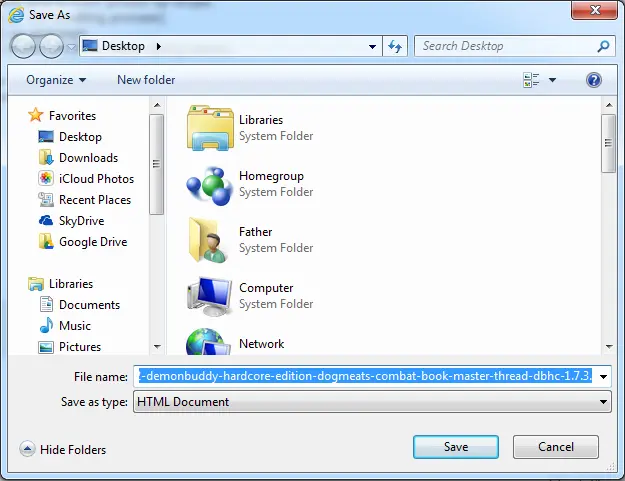Collapse the Hide Folders toggle

pos(27,450)
